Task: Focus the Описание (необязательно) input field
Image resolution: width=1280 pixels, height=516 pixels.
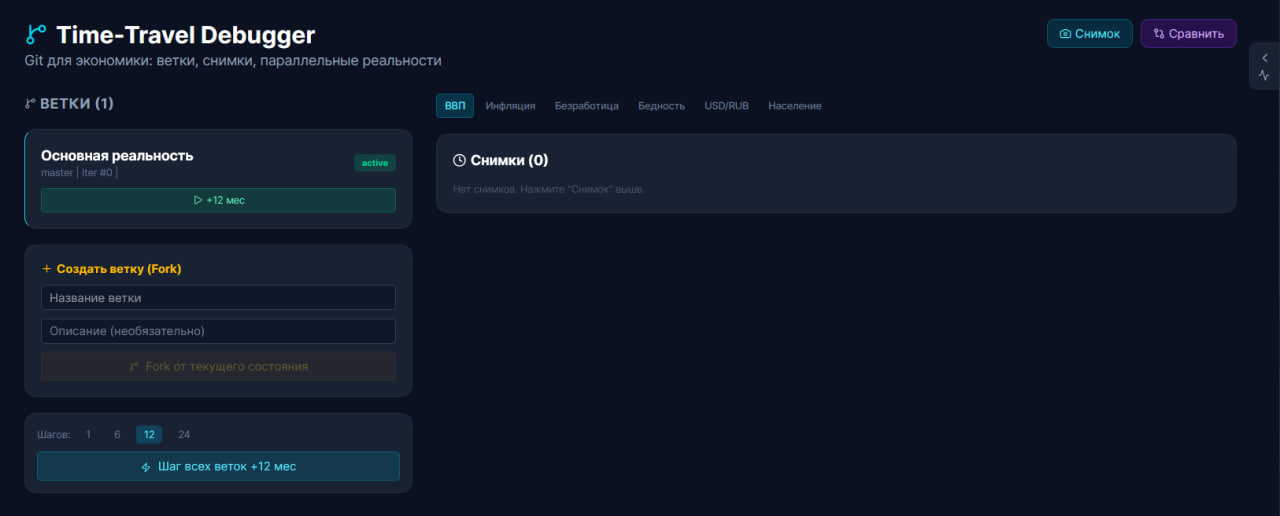Action: (218, 331)
